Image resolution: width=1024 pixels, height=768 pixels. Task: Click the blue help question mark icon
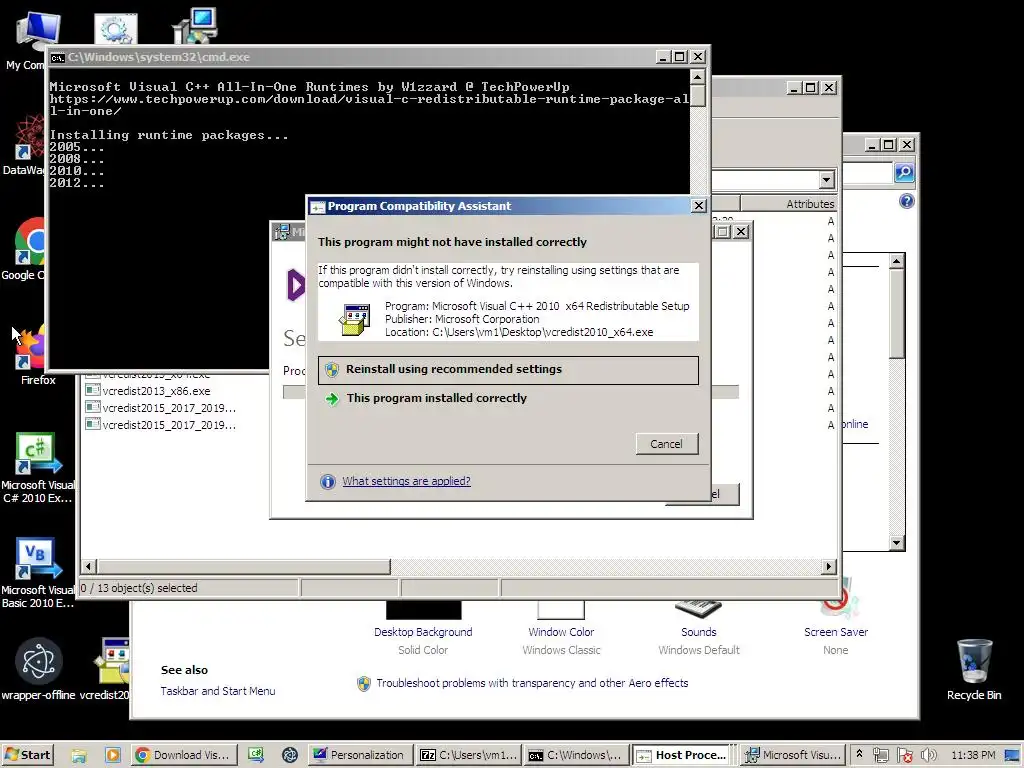pyautogui.click(x=906, y=201)
